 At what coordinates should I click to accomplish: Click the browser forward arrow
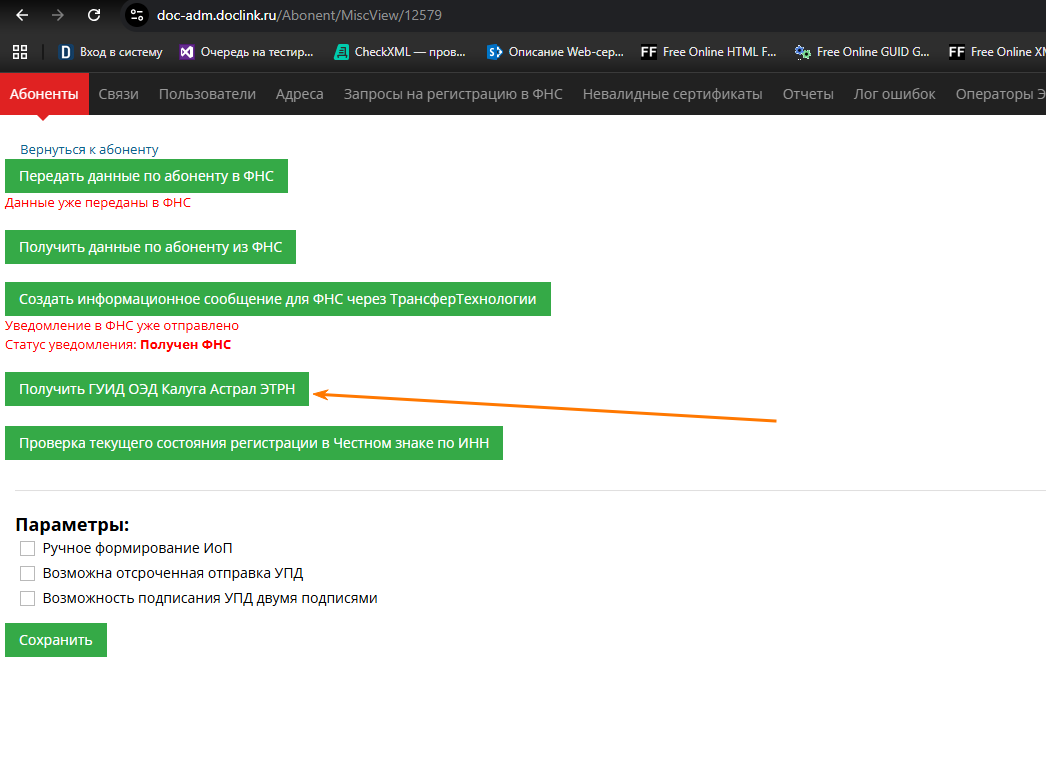coord(58,15)
